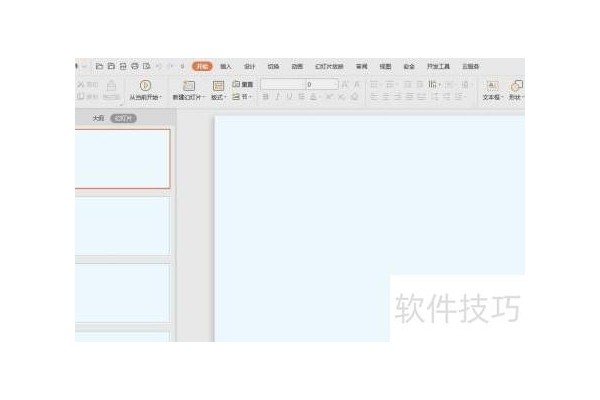
Task: Open the font size combo showing 0
Action: pyautogui.click(x=322, y=84)
